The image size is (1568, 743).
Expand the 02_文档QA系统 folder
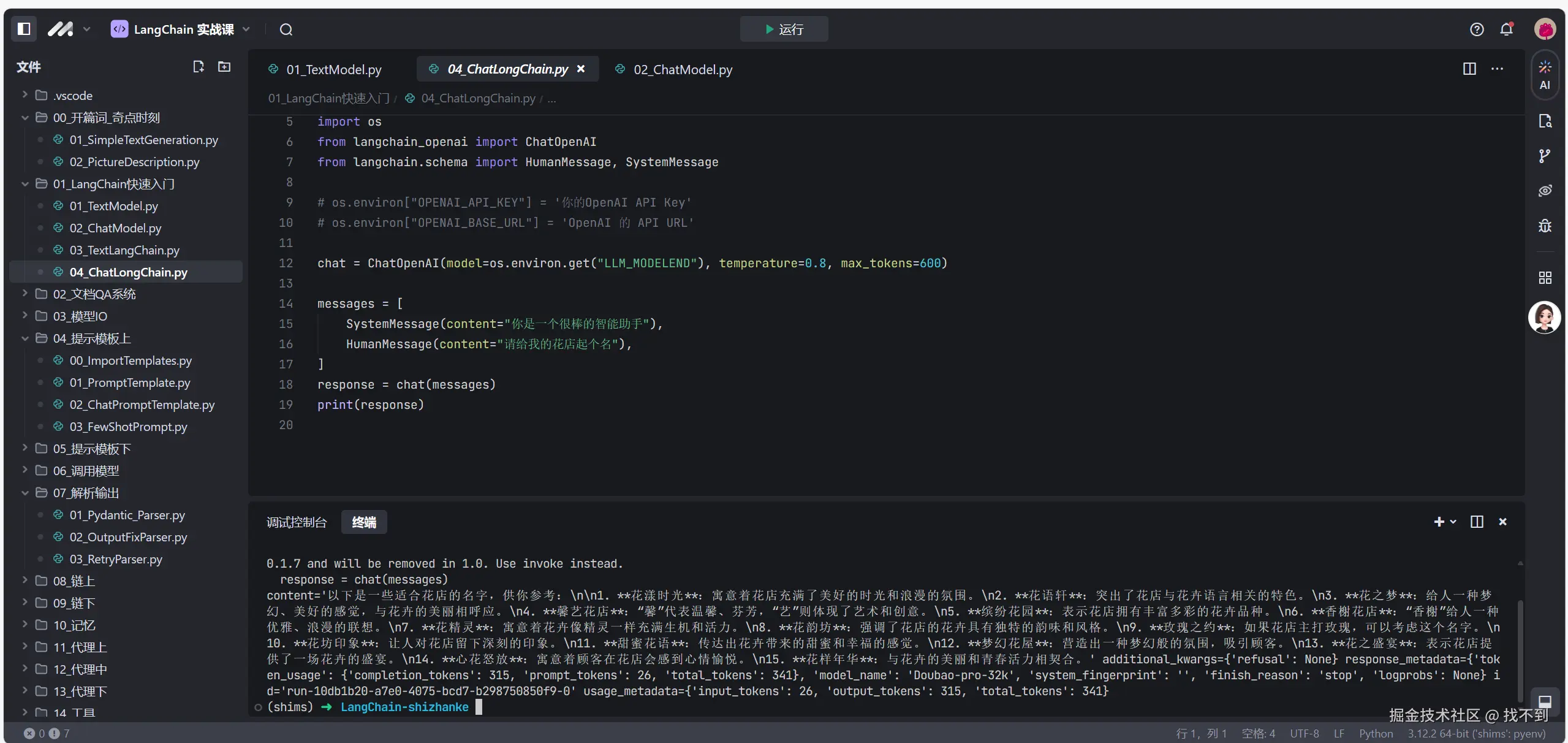[x=94, y=294]
